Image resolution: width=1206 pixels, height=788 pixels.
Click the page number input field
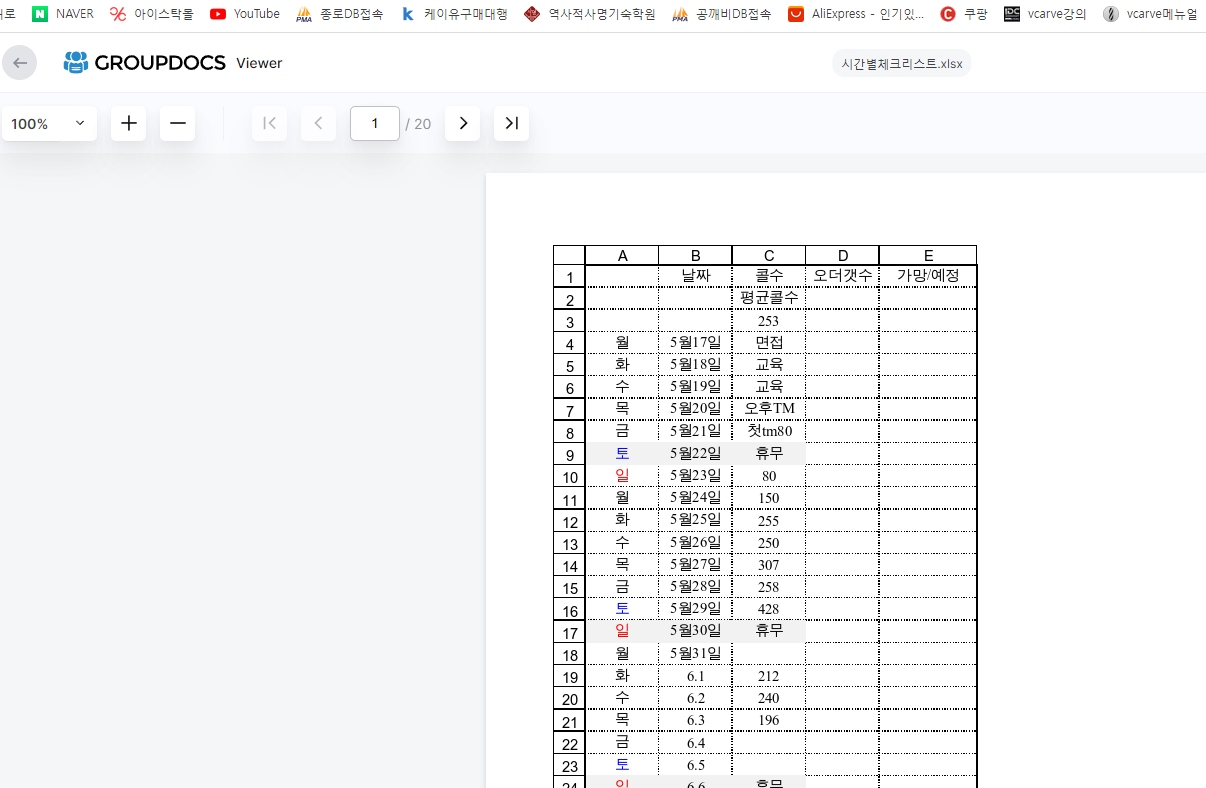375,123
